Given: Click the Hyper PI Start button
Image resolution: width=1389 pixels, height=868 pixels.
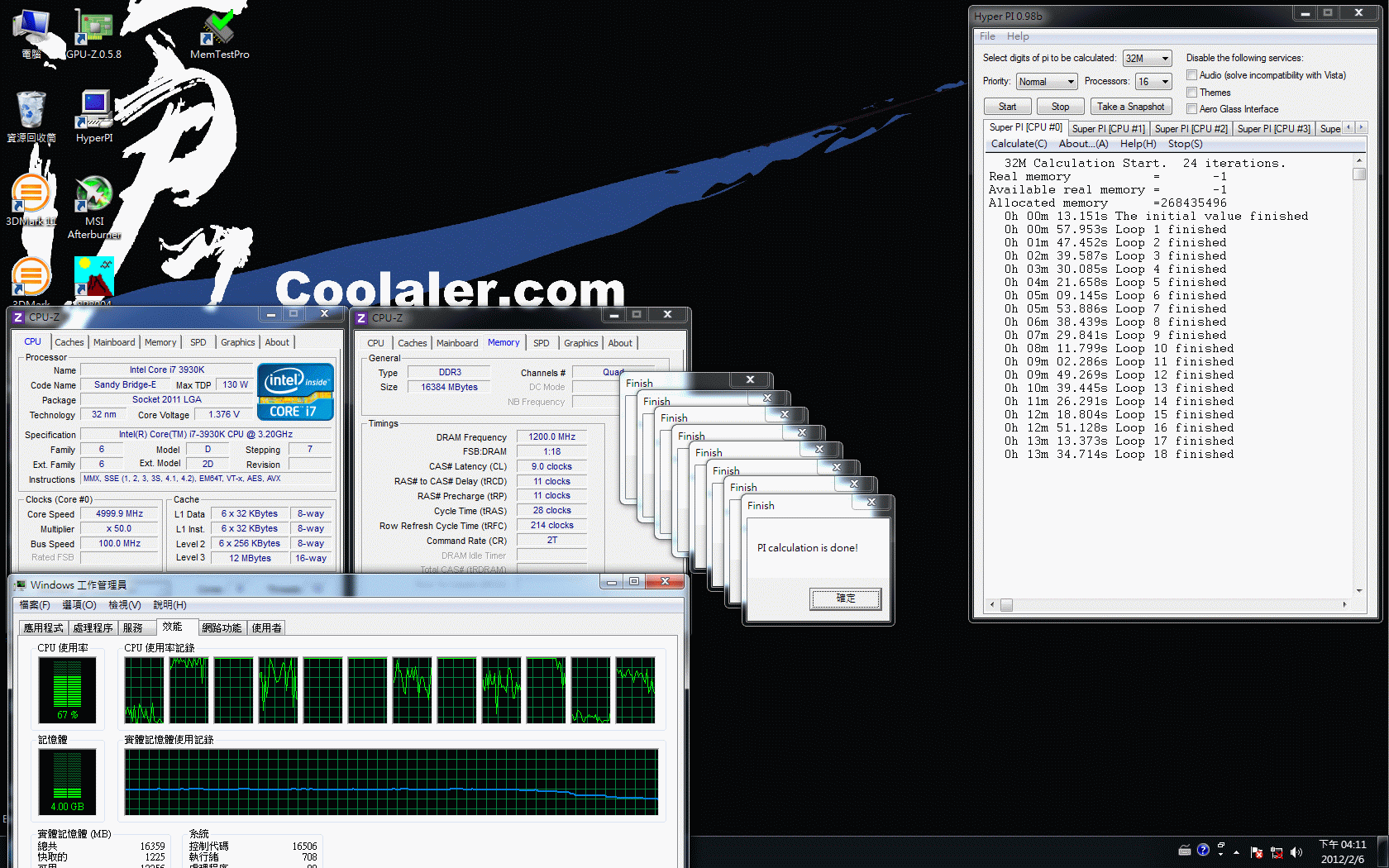Looking at the screenshot, I should tap(1007, 107).
